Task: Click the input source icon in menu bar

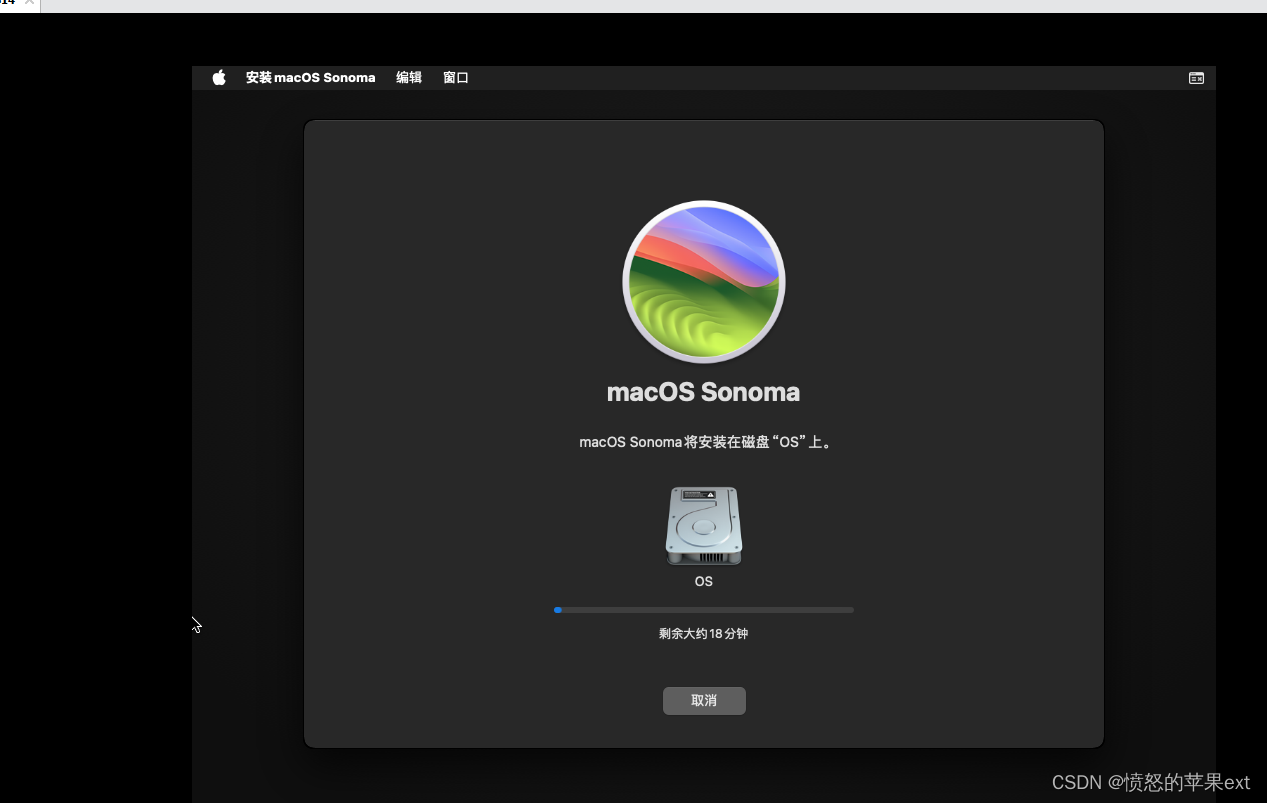Action: pos(1196,77)
